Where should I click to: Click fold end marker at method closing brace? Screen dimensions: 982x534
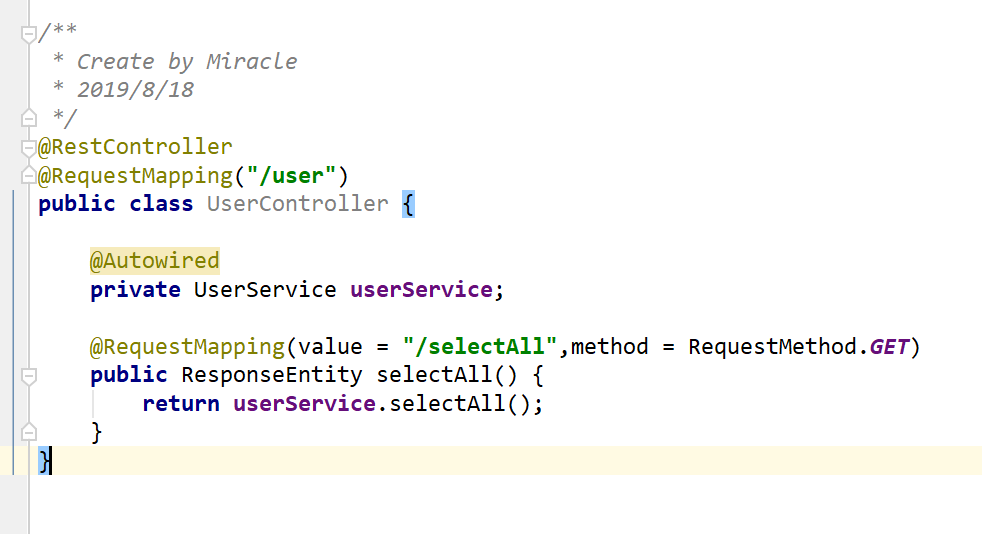coord(29,432)
